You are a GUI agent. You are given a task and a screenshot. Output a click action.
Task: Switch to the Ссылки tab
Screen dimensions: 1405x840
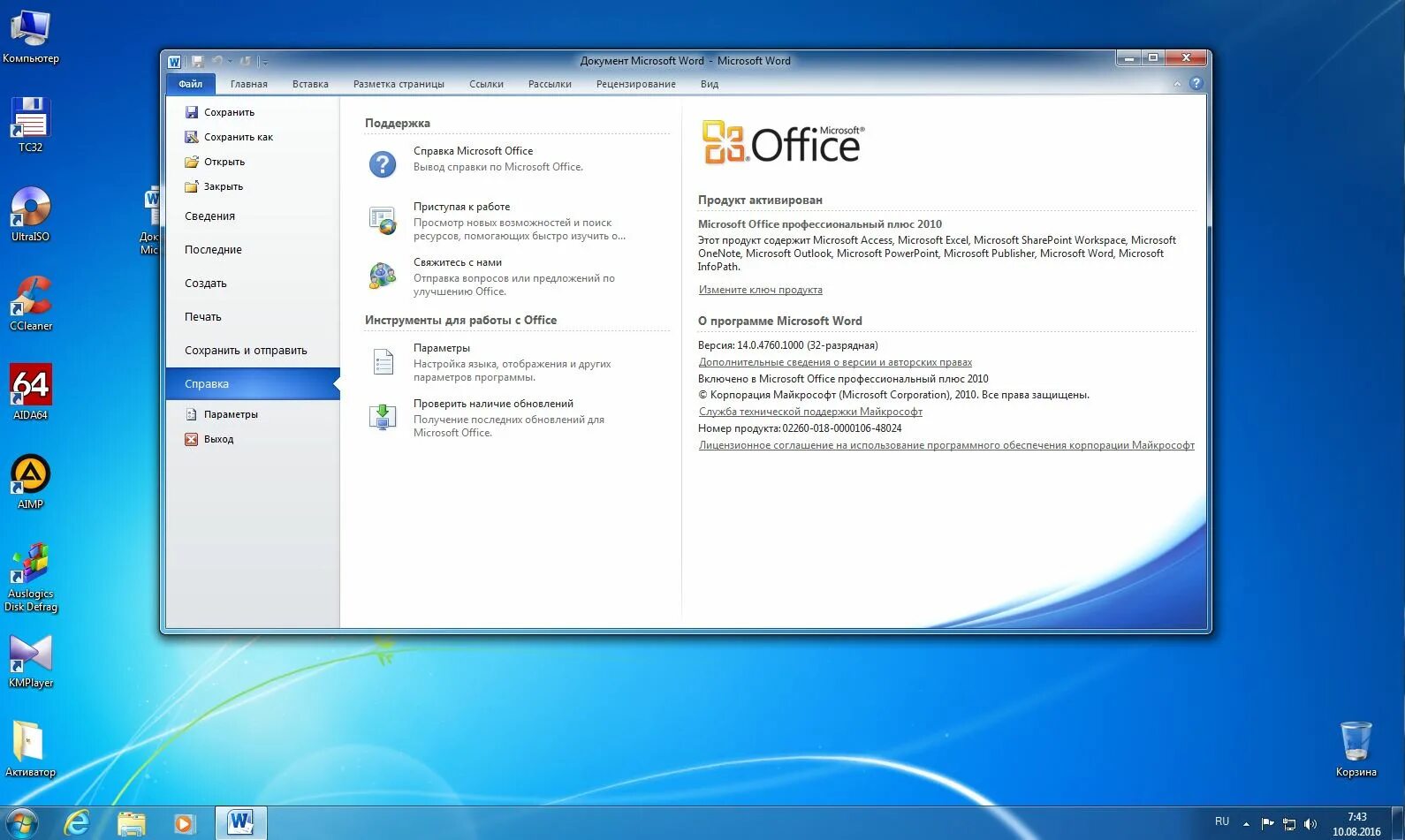coord(486,84)
